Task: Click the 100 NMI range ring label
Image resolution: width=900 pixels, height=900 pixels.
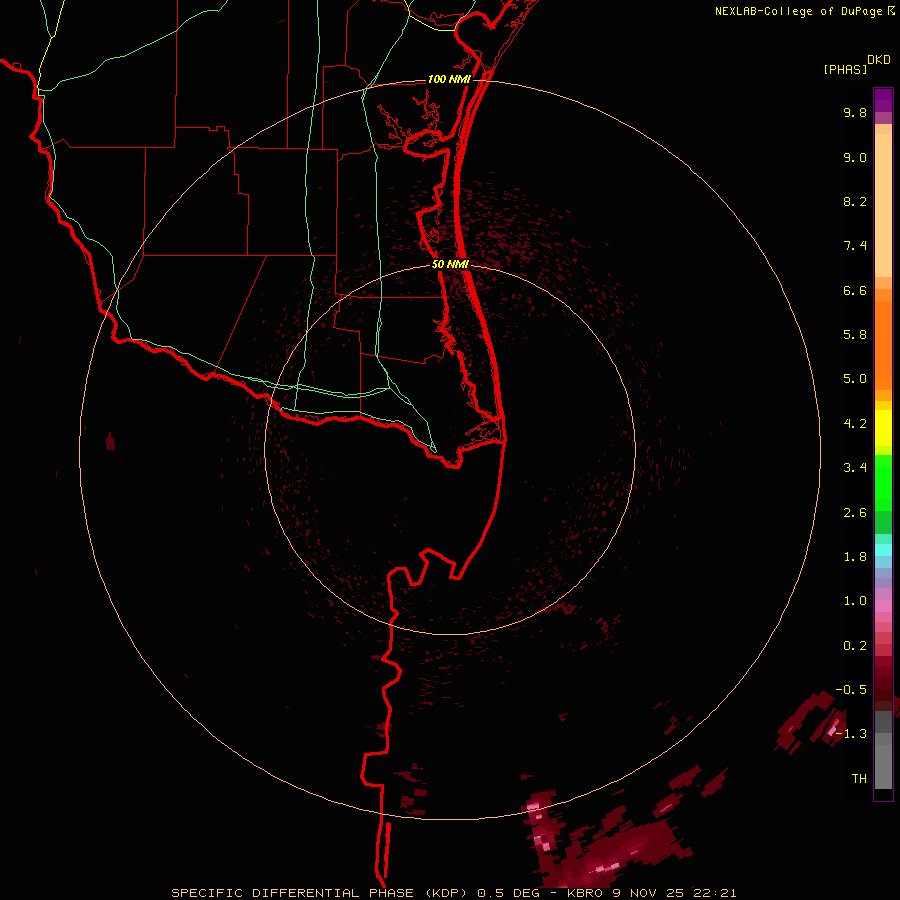Action: pyautogui.click(x=449, y=79)
